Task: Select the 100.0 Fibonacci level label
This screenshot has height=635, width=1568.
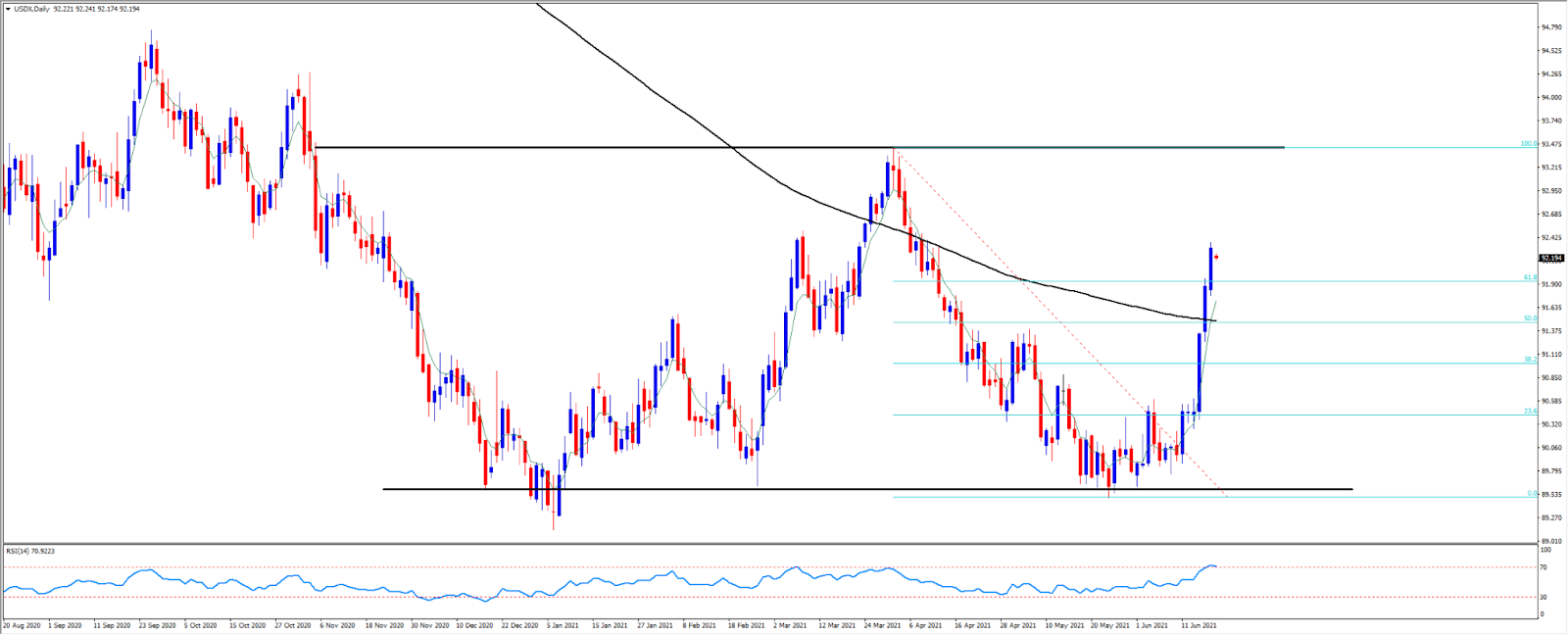Action: pos(1528,144)
